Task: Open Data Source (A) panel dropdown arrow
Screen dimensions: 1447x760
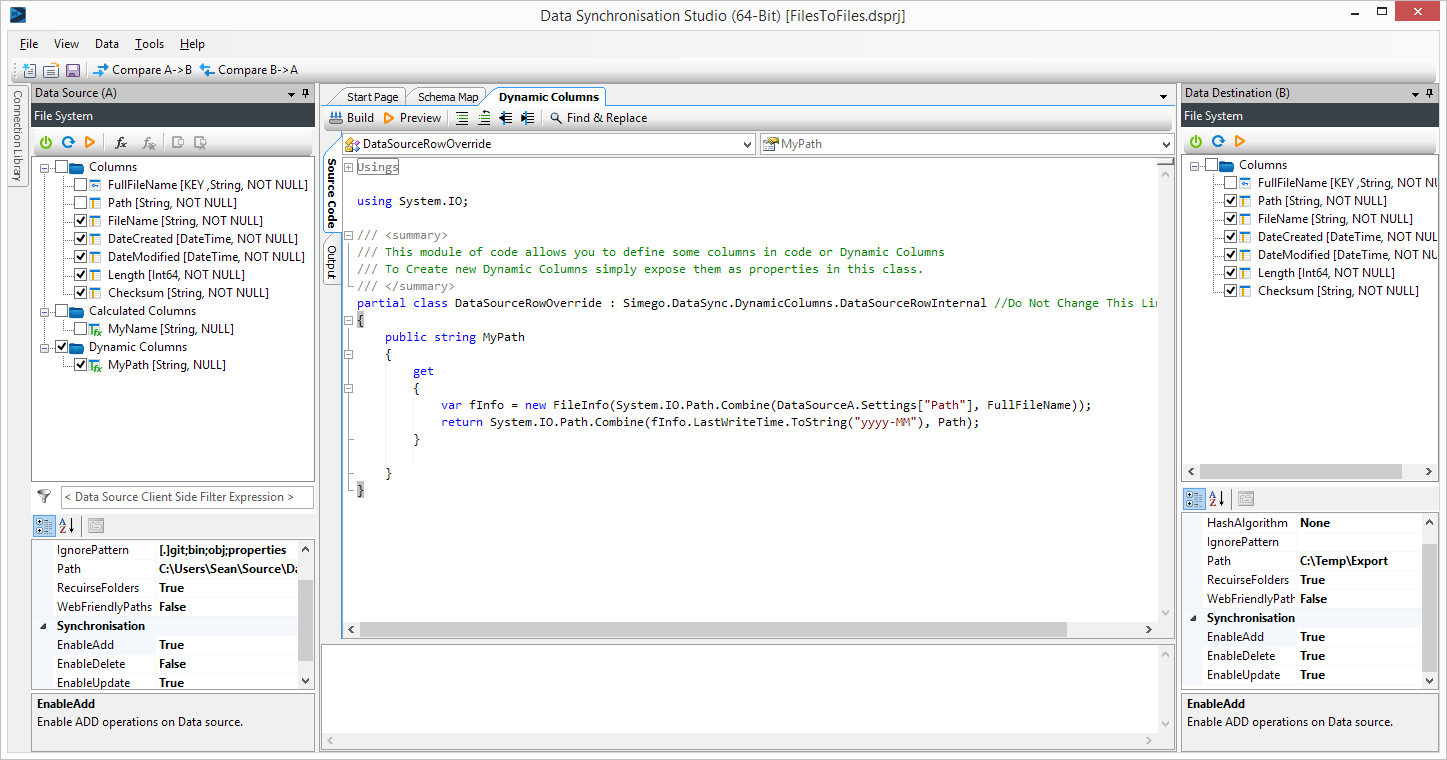Action: [x=289, y=94]
